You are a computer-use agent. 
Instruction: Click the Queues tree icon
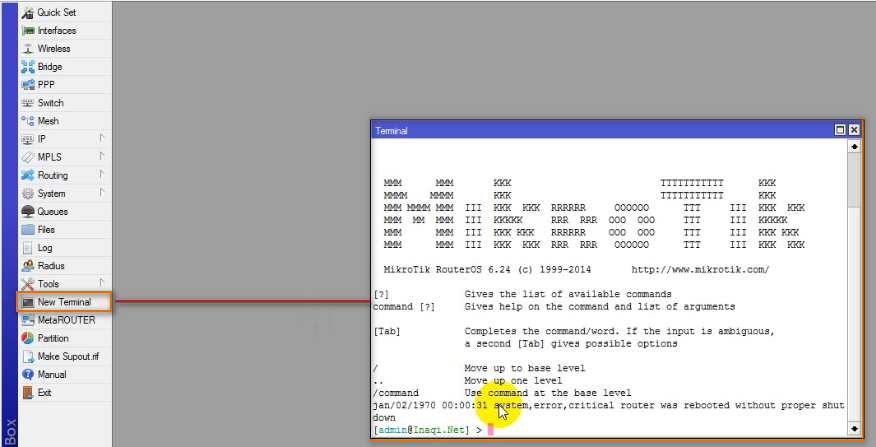coord(27,211)
